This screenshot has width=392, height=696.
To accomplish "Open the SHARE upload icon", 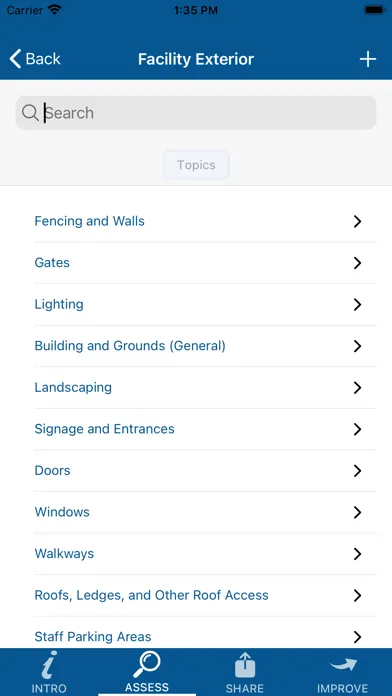I will click(245, 664).
